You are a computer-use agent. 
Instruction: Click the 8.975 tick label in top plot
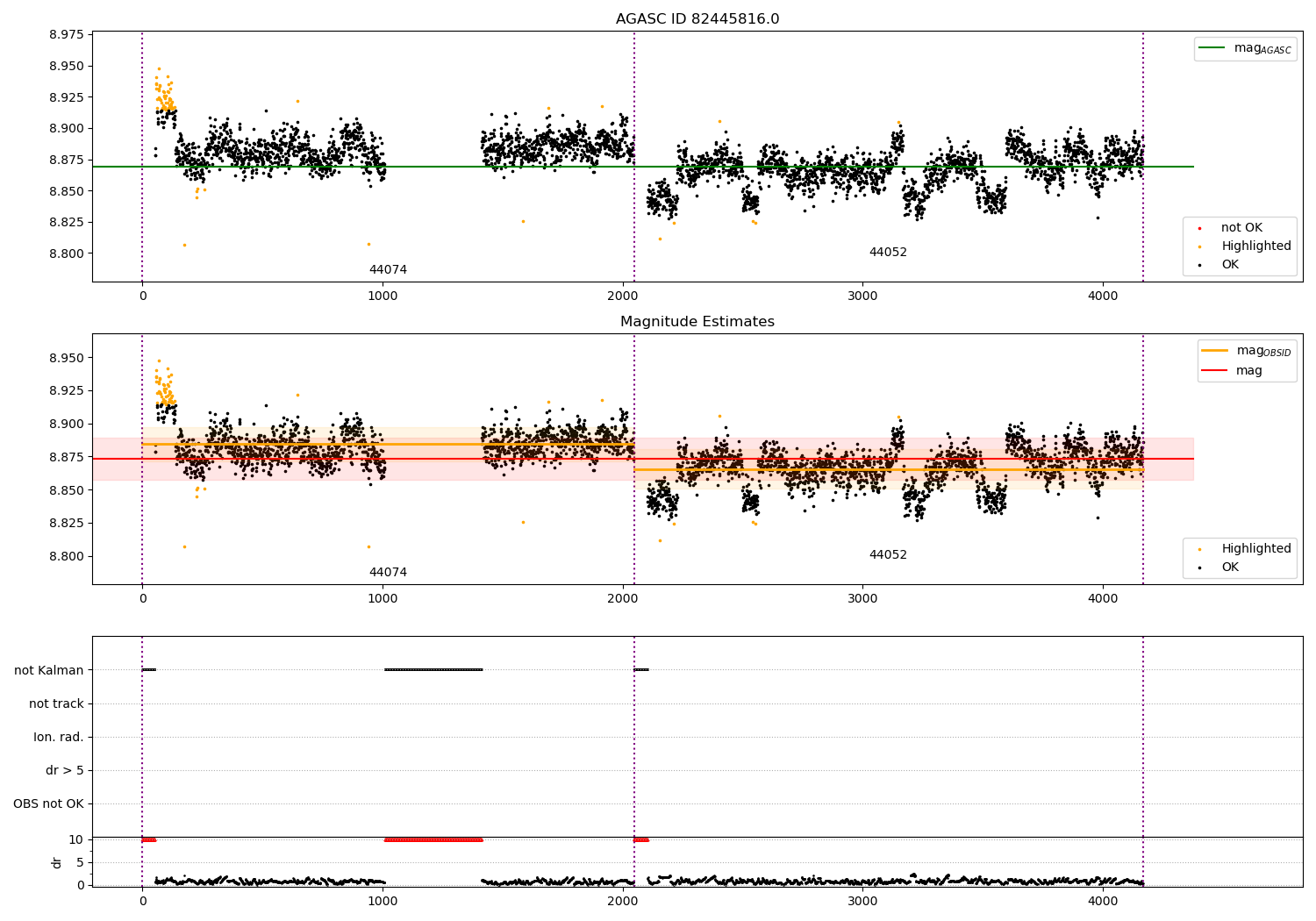click(67, 35)
